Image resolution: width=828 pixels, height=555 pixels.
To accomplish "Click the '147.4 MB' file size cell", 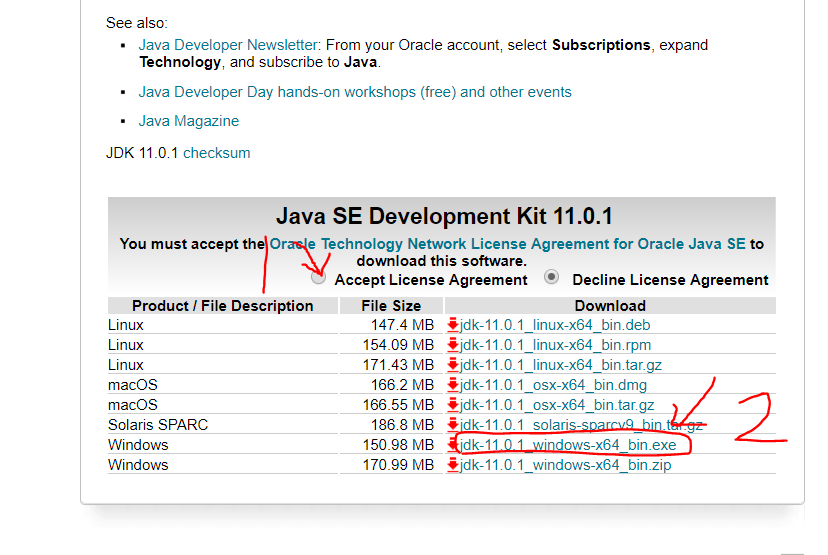I will [x=391, y=325].
